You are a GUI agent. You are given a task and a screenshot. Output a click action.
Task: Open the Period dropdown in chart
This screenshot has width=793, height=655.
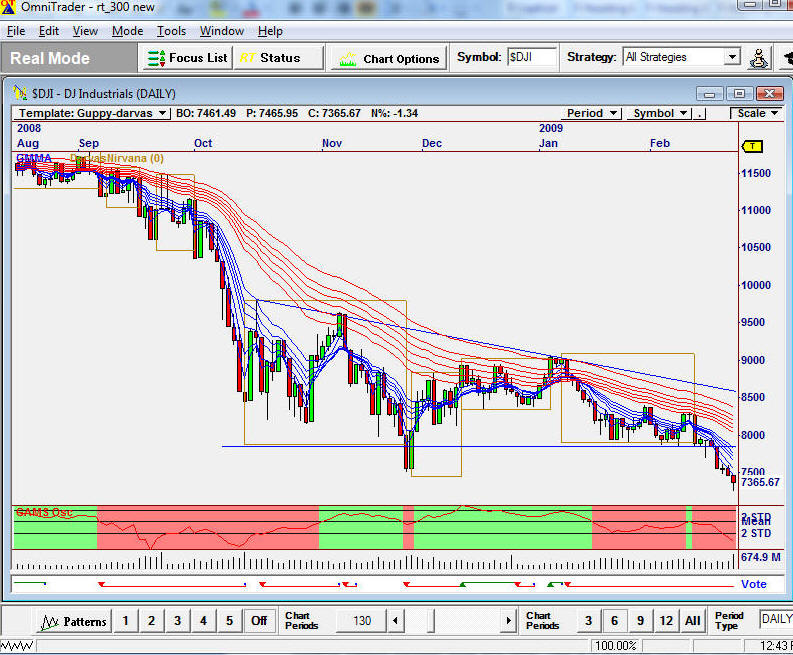coord(591,113)
